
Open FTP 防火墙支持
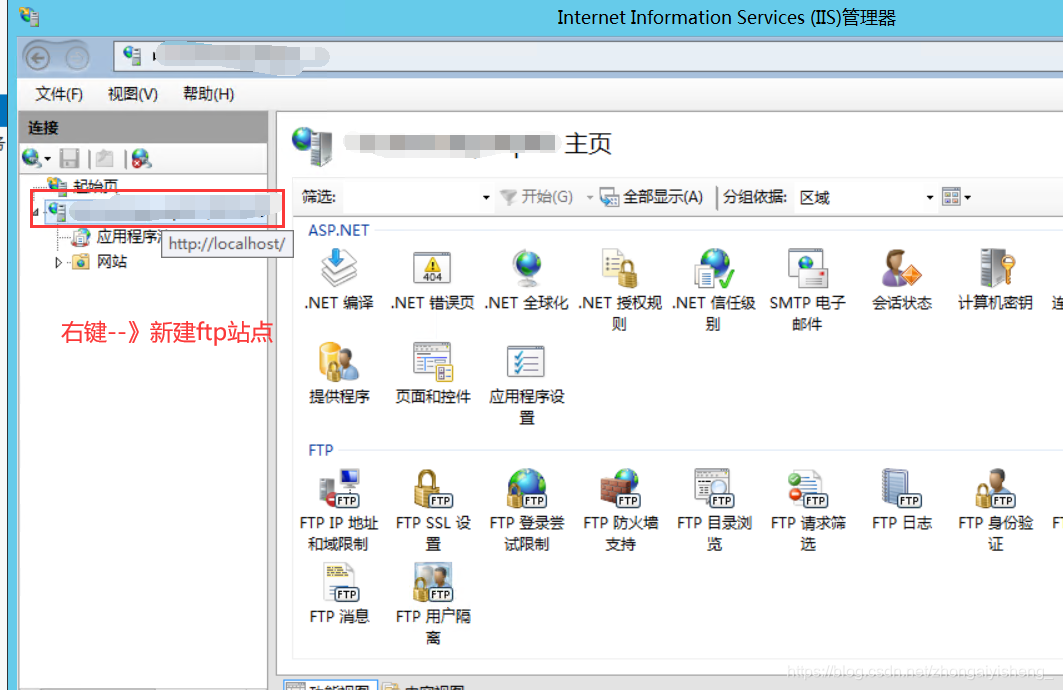click(x=620, y=510)
